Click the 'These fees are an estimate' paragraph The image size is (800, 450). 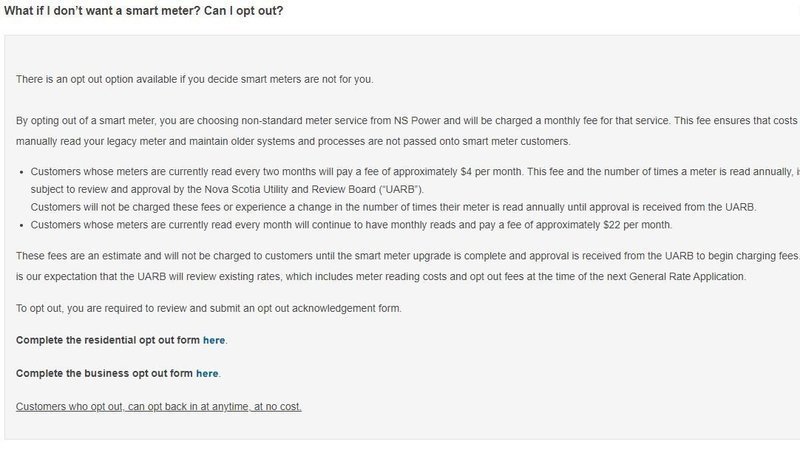300,257
